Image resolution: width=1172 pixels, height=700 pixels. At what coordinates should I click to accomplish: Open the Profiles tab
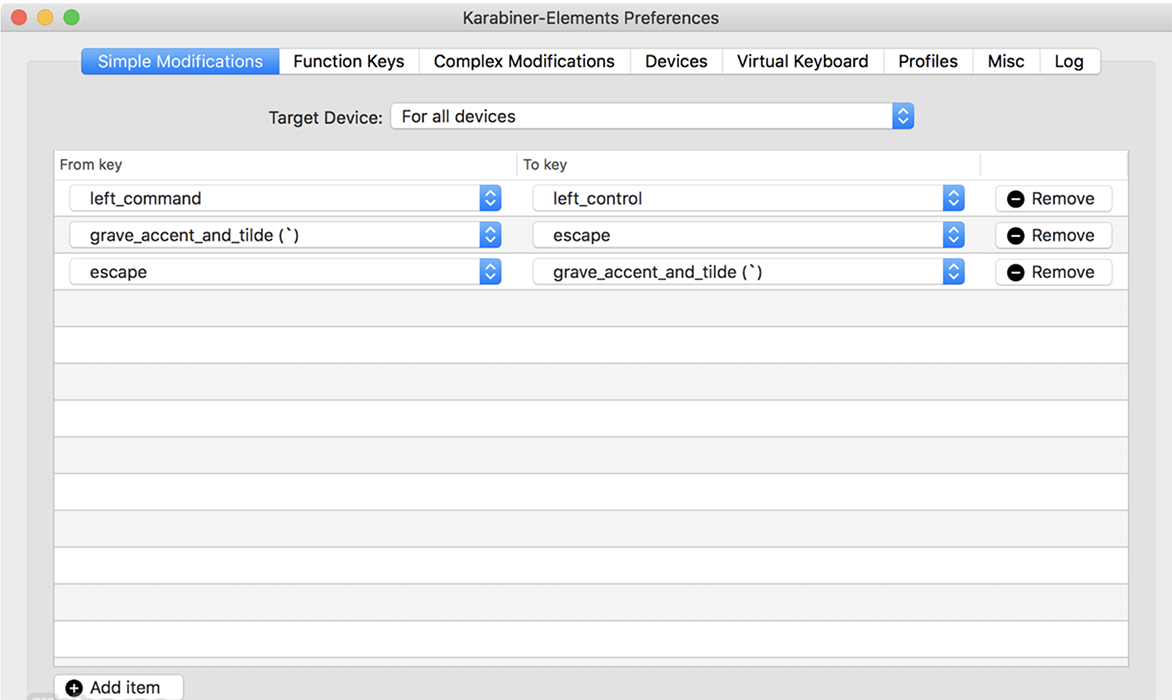point(928,61)
